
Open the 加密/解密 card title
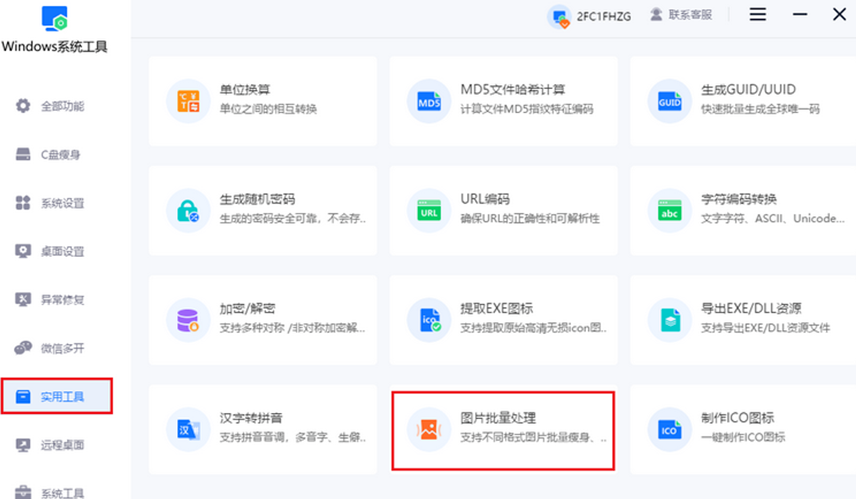[x=247, y=308]
